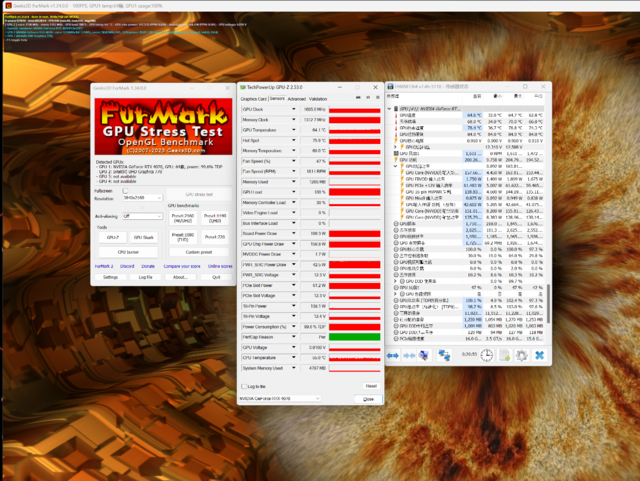Click FurMark Preset:720 button

point(215,237)
